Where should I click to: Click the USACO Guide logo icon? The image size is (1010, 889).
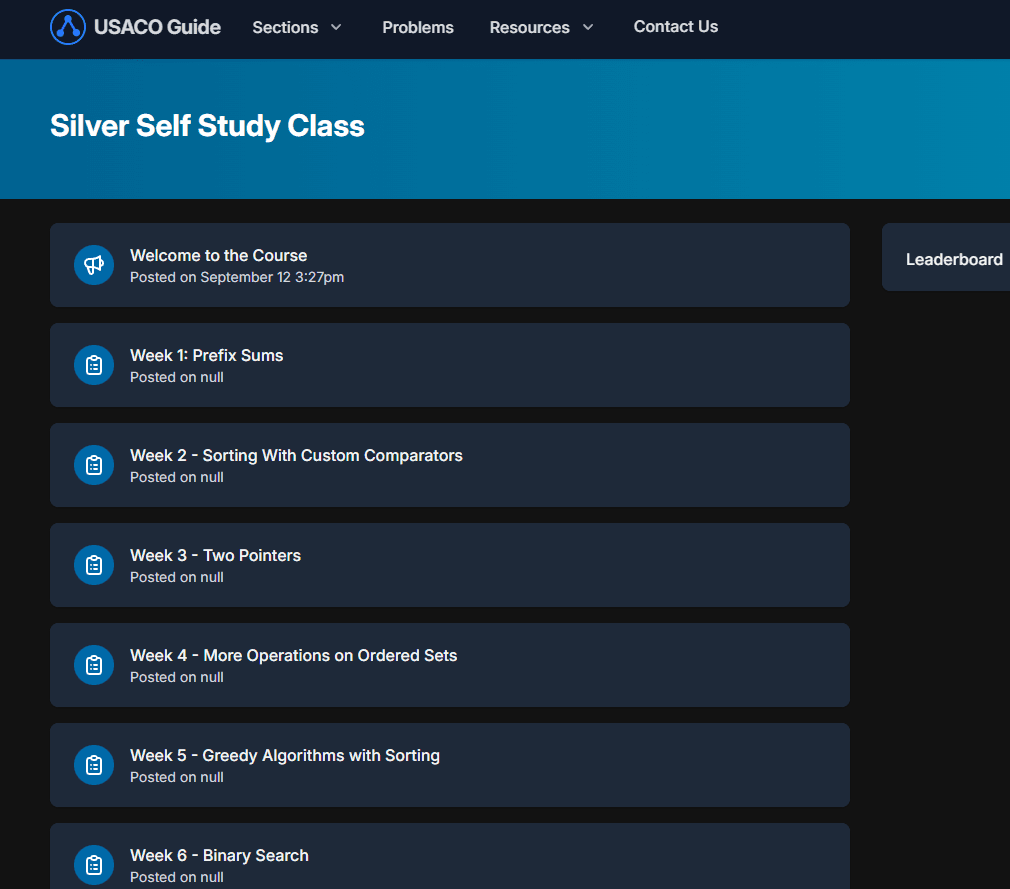tap(68, 27)
